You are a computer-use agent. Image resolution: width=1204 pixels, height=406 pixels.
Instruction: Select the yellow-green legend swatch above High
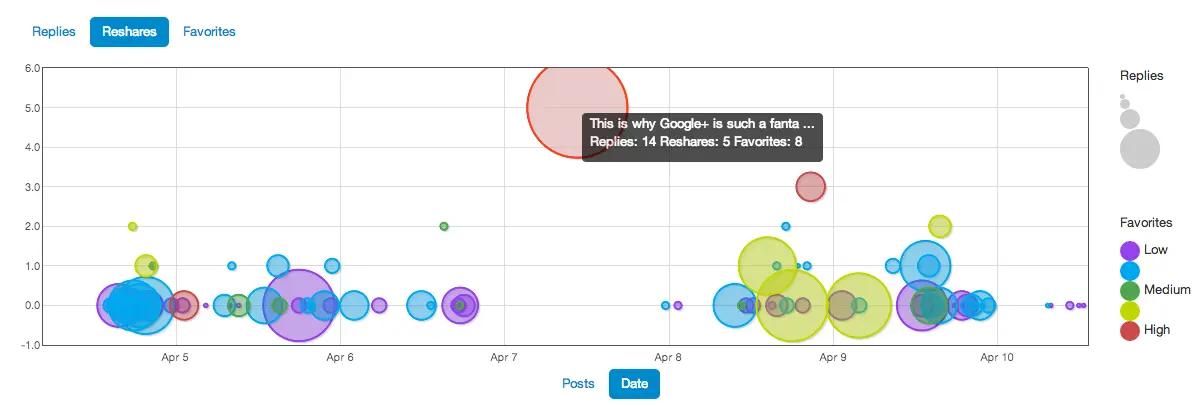(x=1130, y=310)
